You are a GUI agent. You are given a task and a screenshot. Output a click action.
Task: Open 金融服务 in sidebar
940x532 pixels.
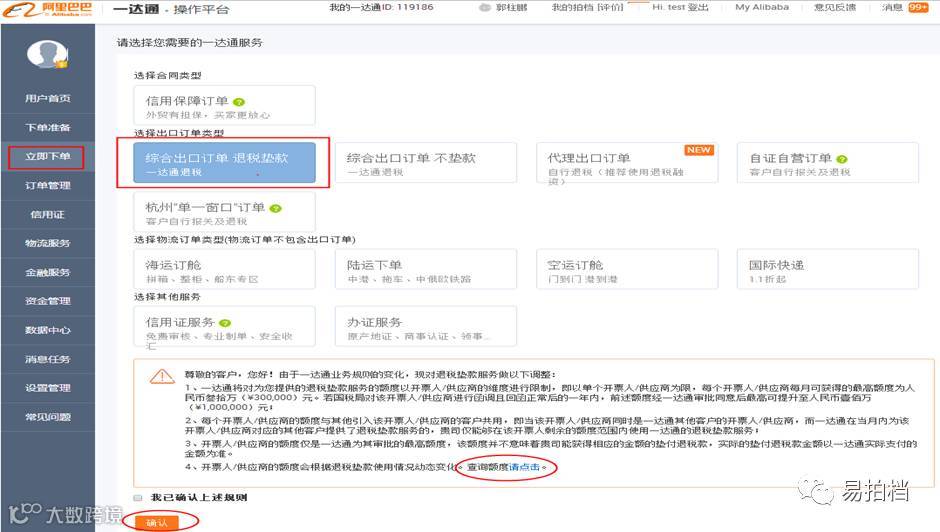tap(48, 272)
